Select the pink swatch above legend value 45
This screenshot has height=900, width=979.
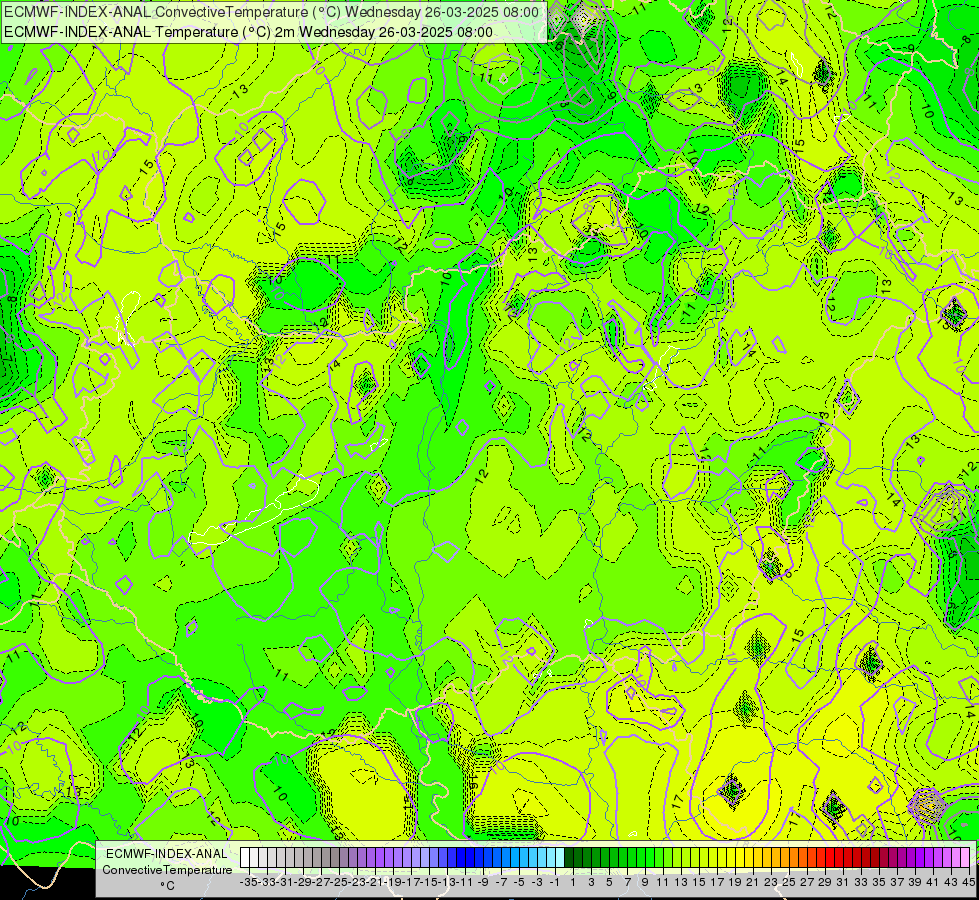pyautogui.click(x=965, y=858)
